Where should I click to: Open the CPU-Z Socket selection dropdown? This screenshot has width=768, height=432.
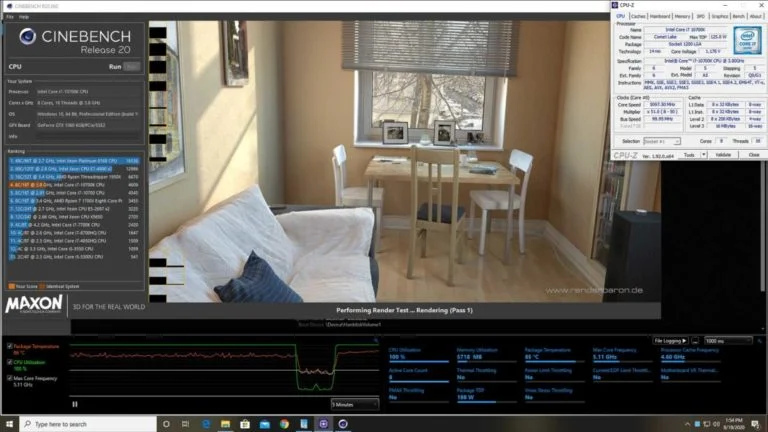point(662,141)
